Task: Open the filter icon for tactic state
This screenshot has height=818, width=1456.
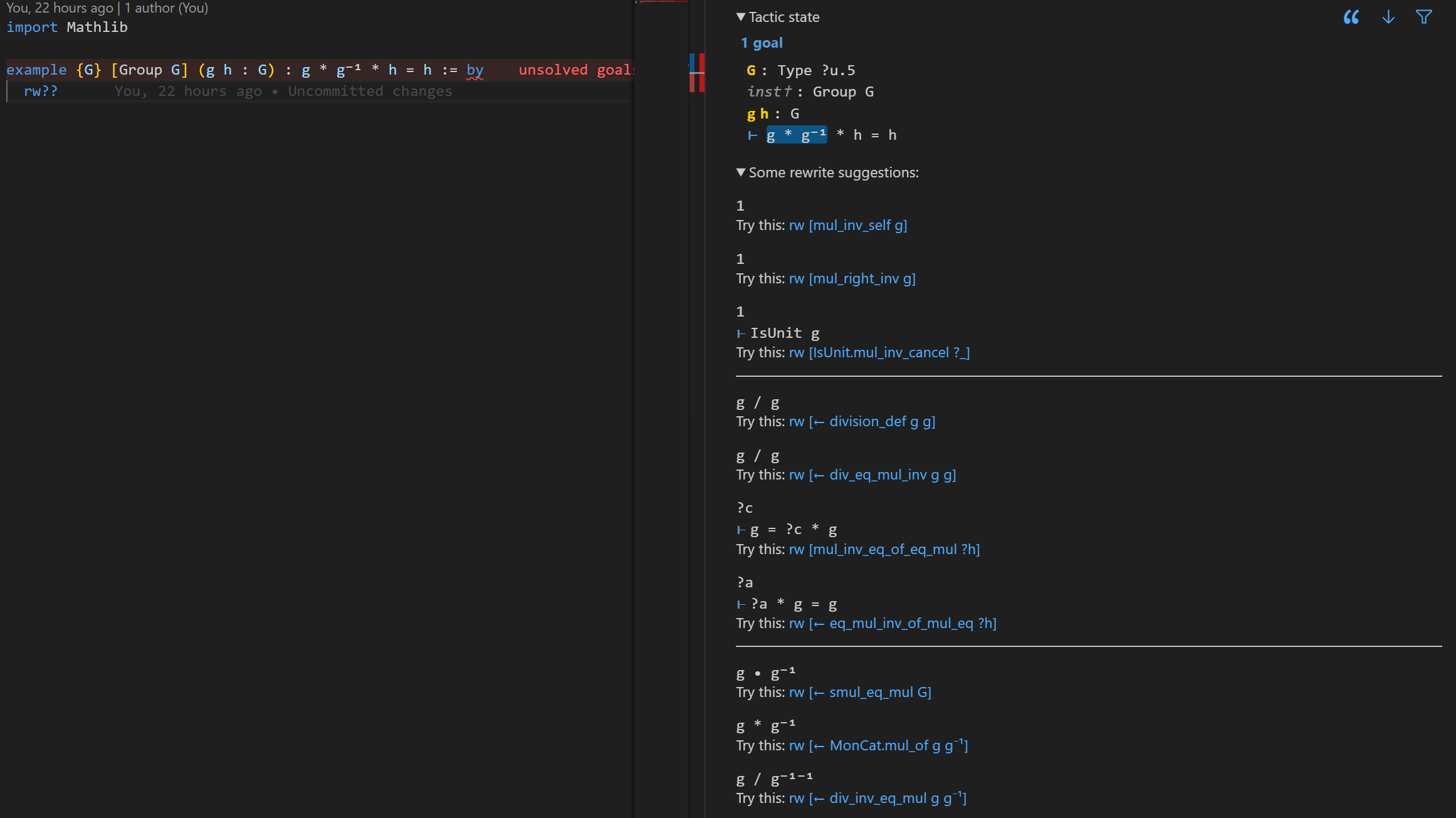Action: point(1424,17)
